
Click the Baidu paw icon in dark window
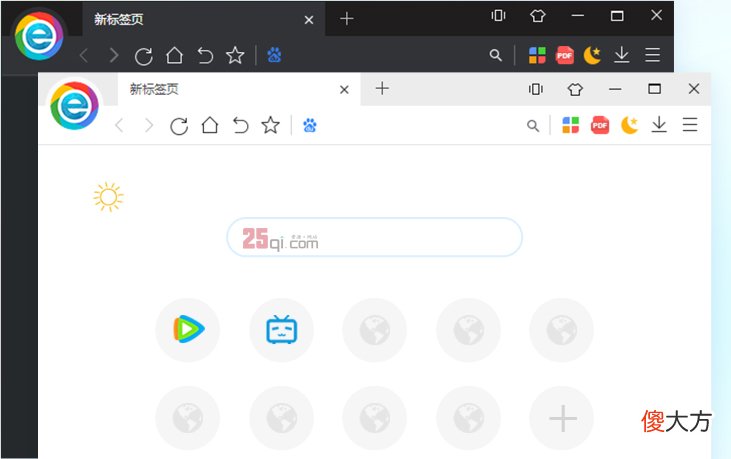tap(274, 55)
